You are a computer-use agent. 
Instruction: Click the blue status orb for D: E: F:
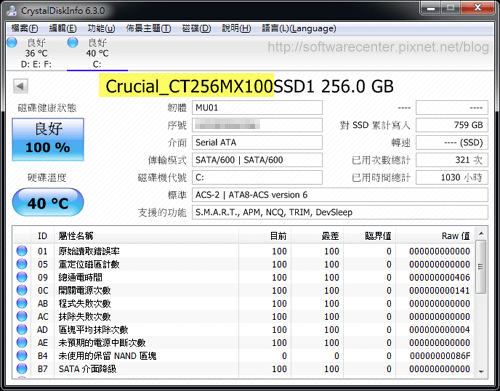pos(12,42)
